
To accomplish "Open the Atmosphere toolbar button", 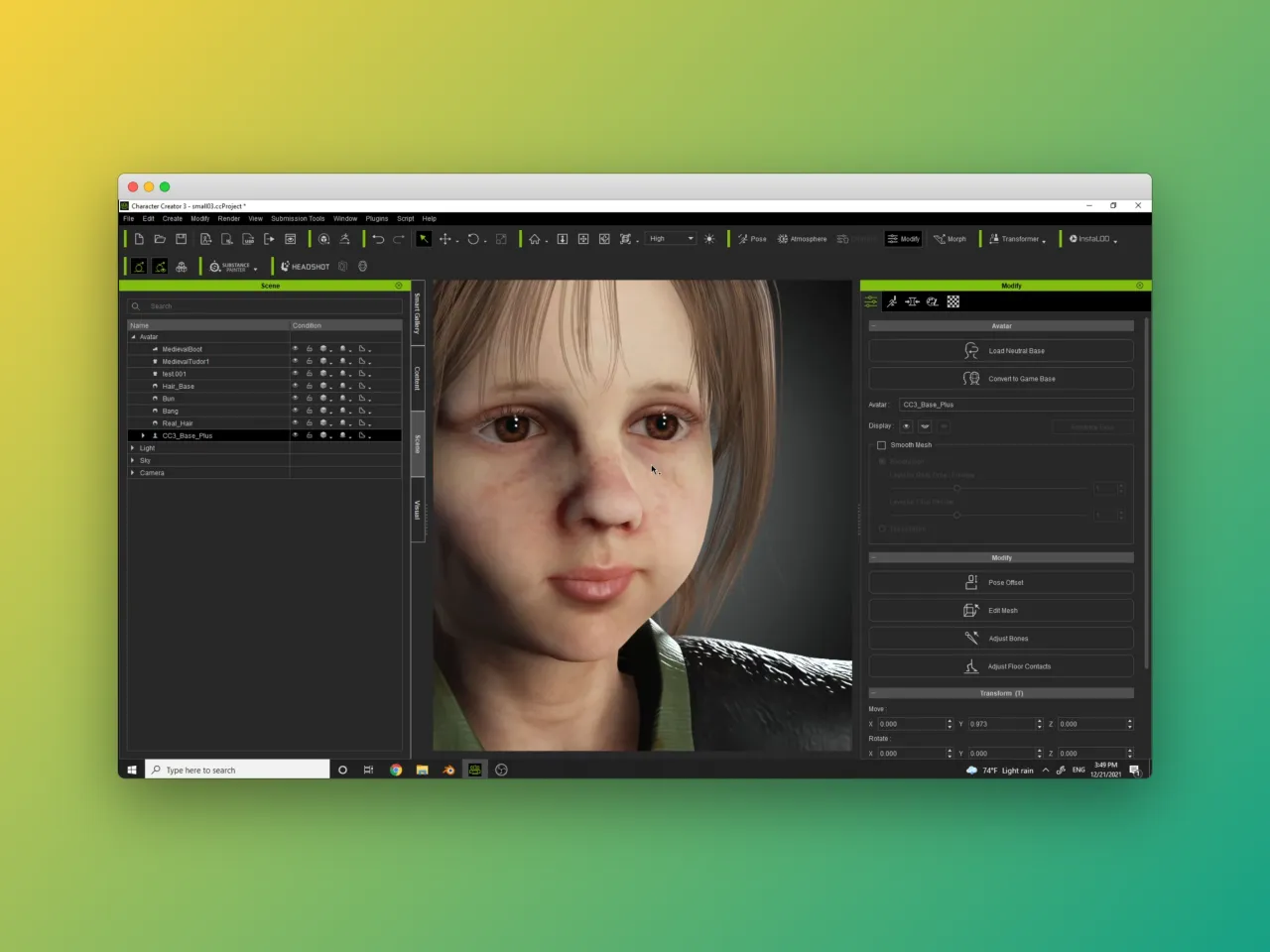I will coord(802,239).
